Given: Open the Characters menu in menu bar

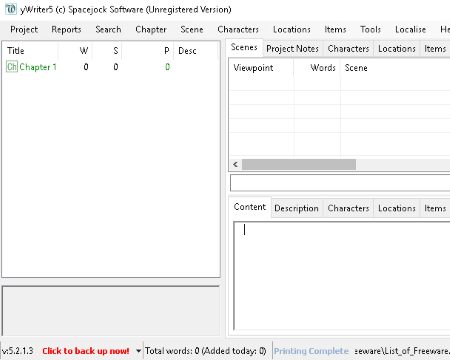Looking at the screenshot, I should click(238, 30).
